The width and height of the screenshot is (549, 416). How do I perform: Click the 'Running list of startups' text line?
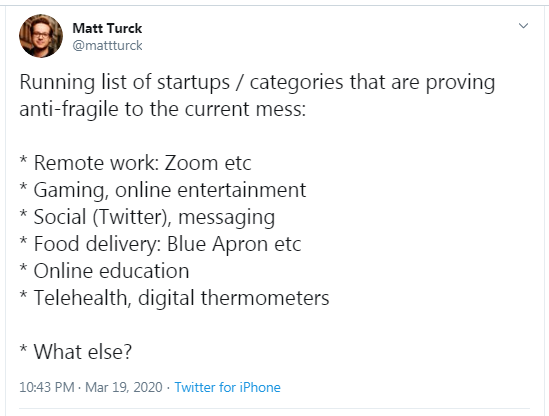click(x=257, y=83)
